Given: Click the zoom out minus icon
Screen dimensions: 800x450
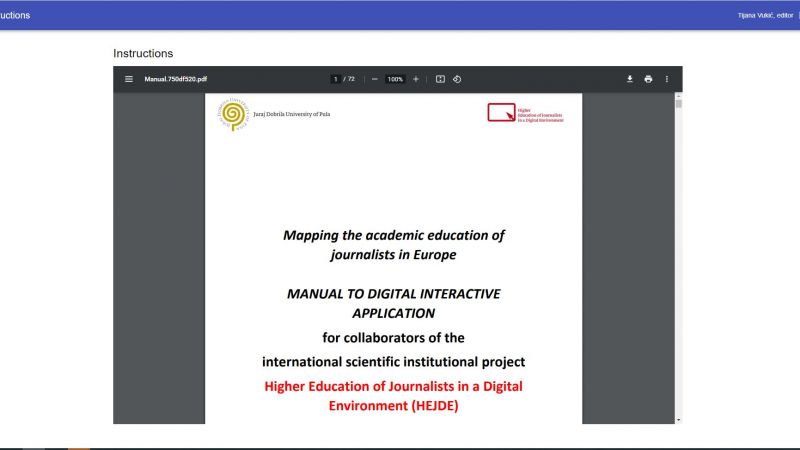Looking at the screenshot, I should coord(375,79).
